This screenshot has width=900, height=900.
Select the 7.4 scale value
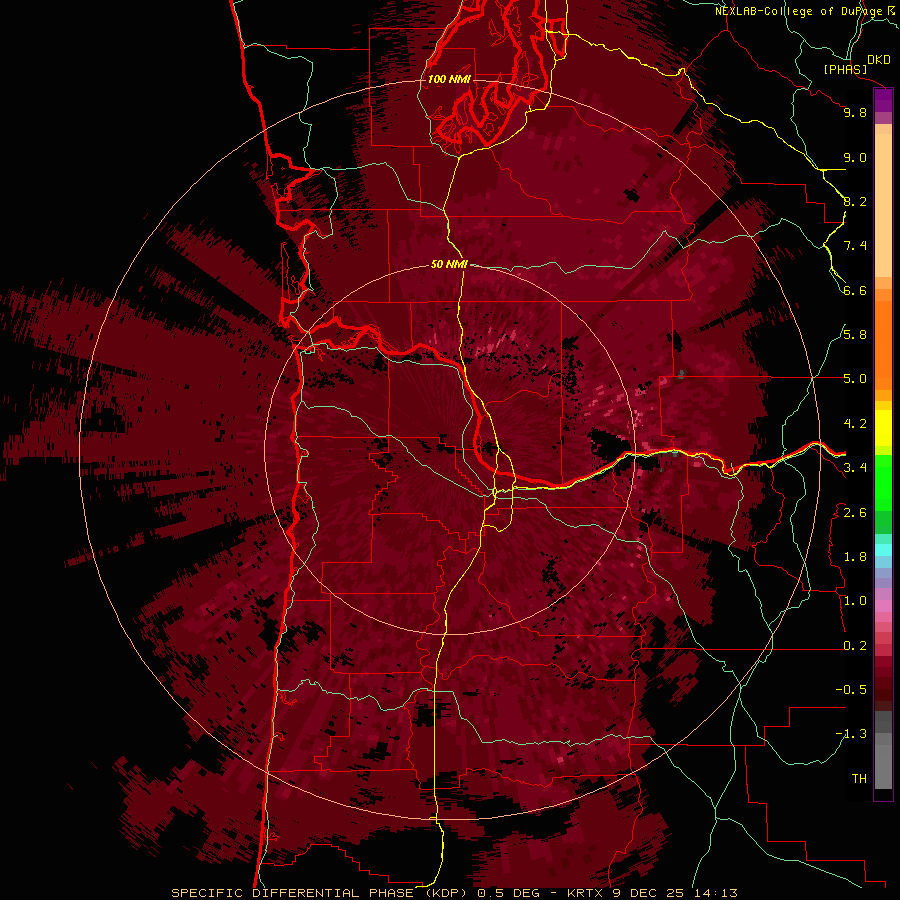(855, 246)
